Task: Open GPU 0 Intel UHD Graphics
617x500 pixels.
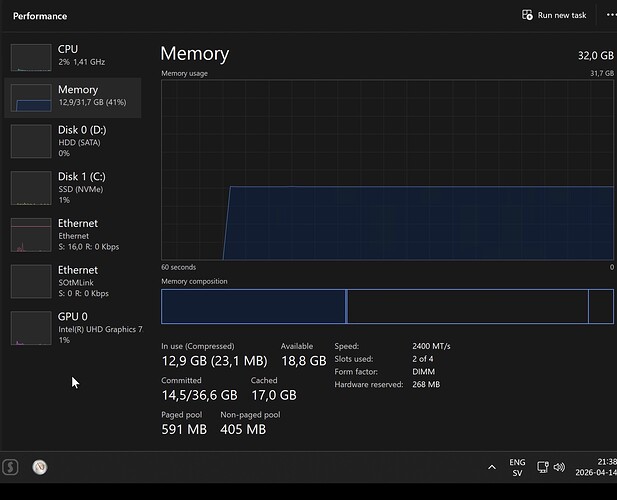Action: tap(73, 328)
